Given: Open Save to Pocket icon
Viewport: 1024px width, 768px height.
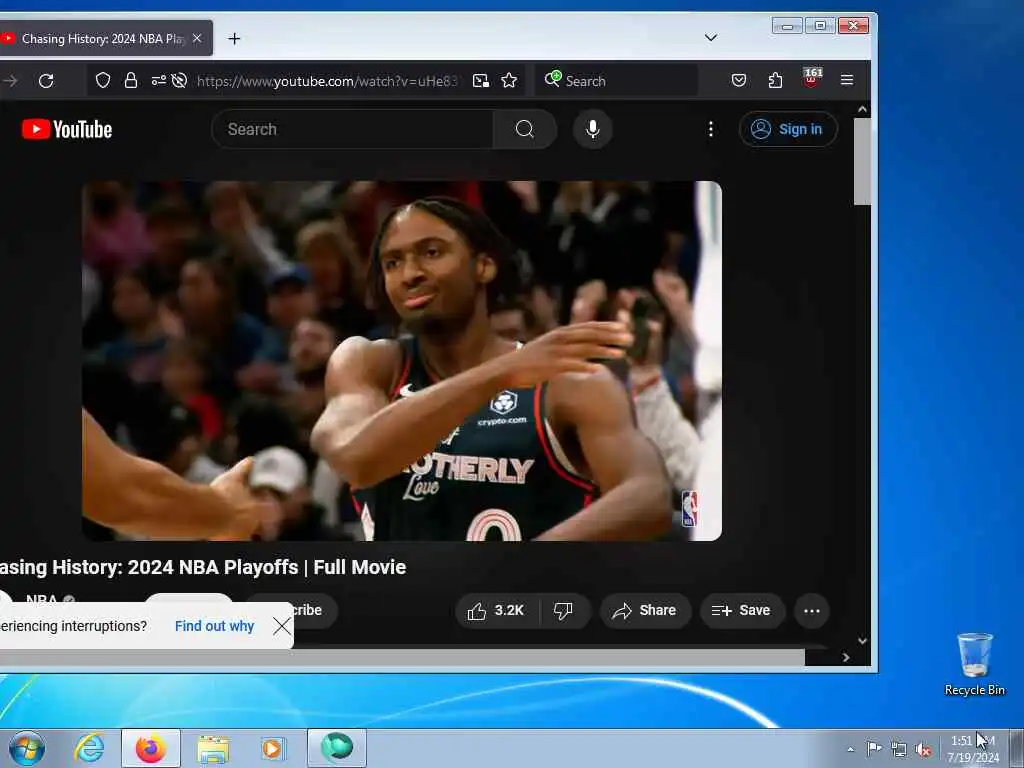Looking at the screenshot, I should click(x=739, y=80).
